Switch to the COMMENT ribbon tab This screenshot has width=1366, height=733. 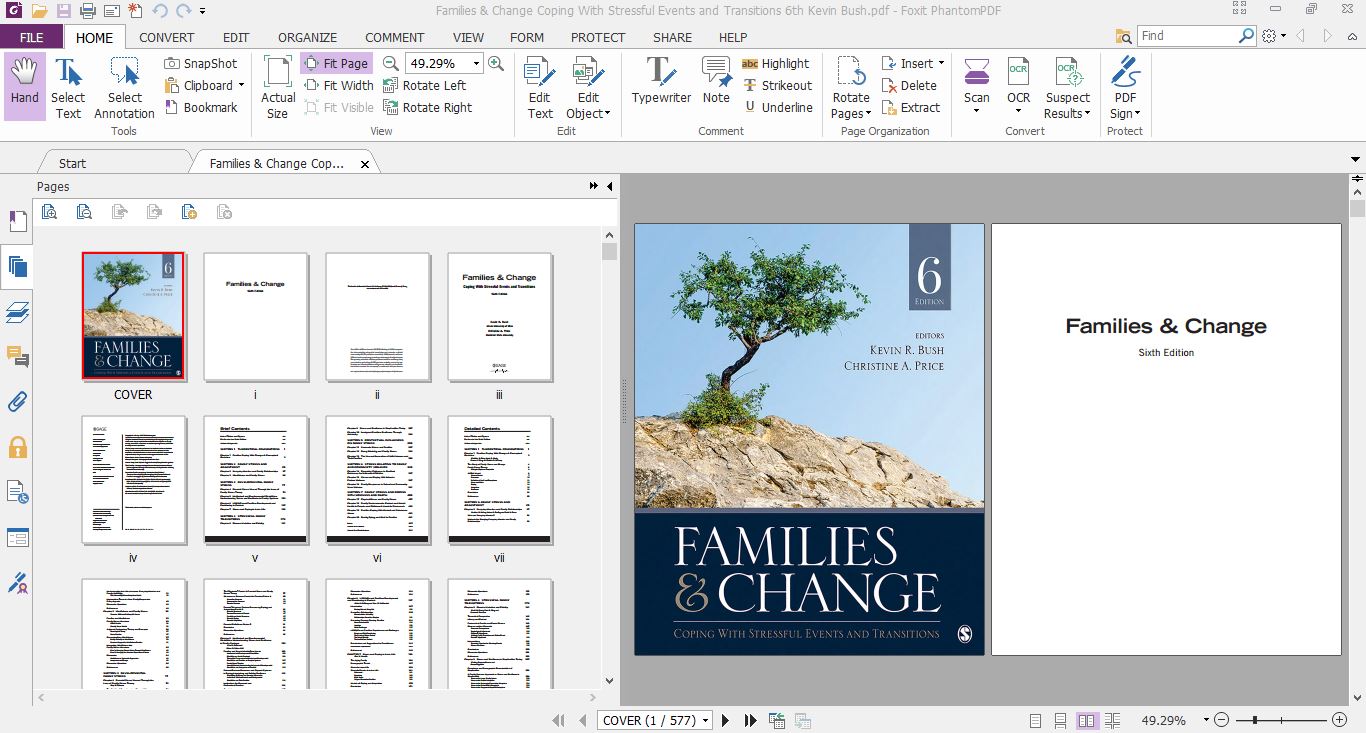point(395,37)
